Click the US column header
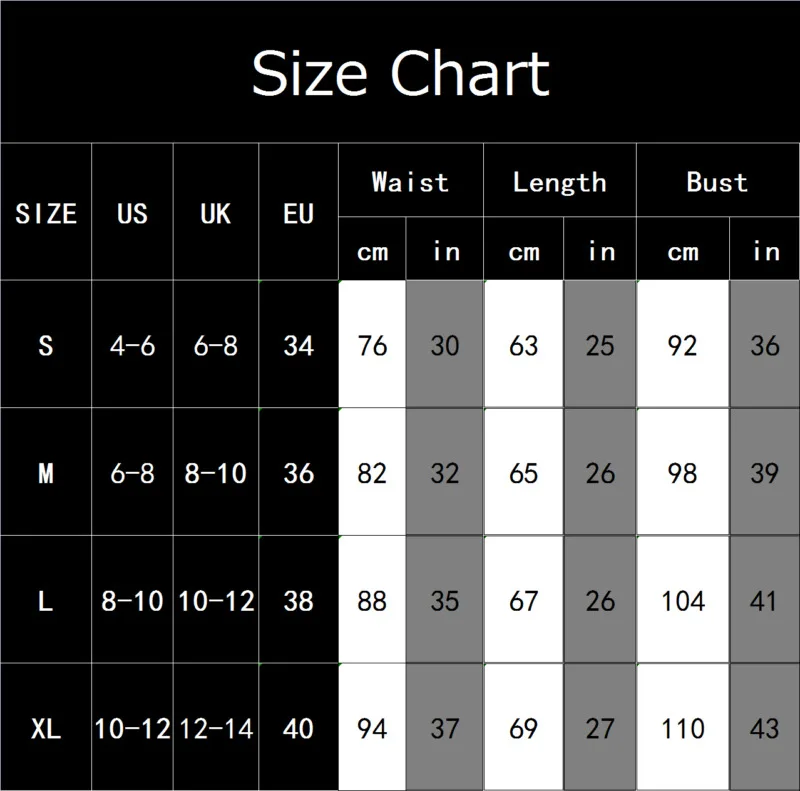Image resolution: width=800 pixels, height=791 pixels. (132, 213)
